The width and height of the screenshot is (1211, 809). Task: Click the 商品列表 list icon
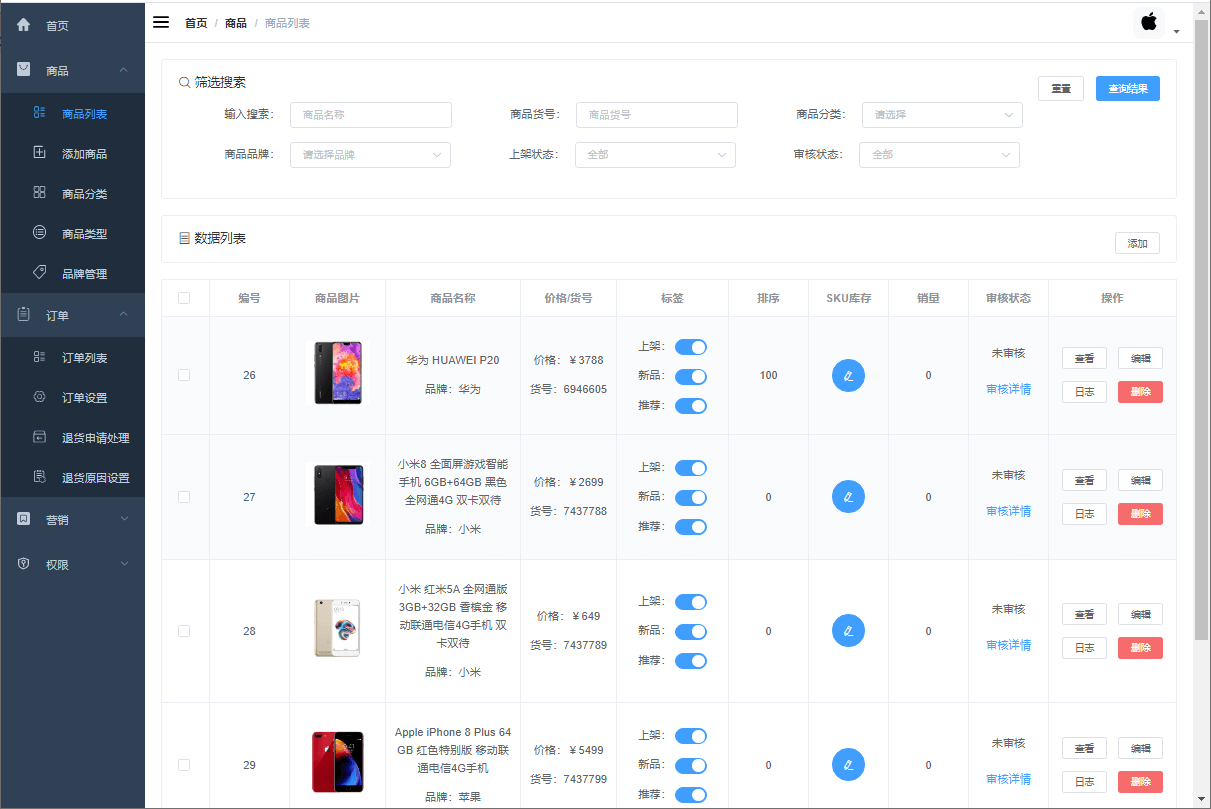click(x=40, y=113)
